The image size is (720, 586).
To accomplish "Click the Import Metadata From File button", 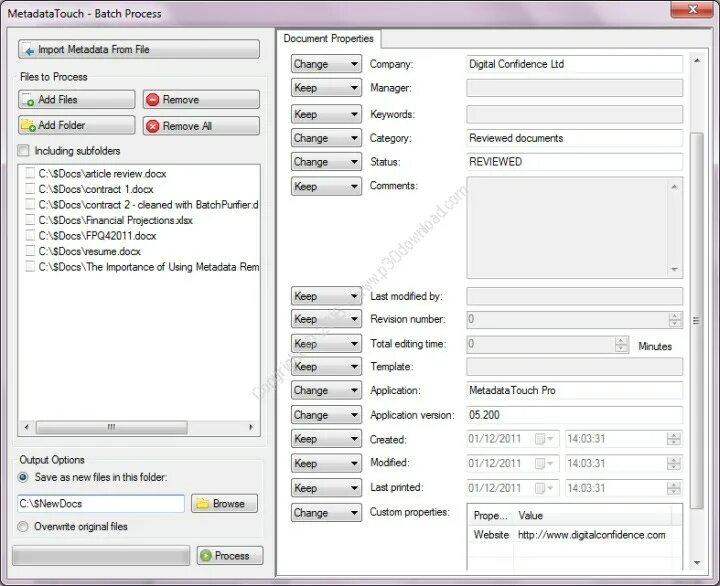I will click(139, 50).
